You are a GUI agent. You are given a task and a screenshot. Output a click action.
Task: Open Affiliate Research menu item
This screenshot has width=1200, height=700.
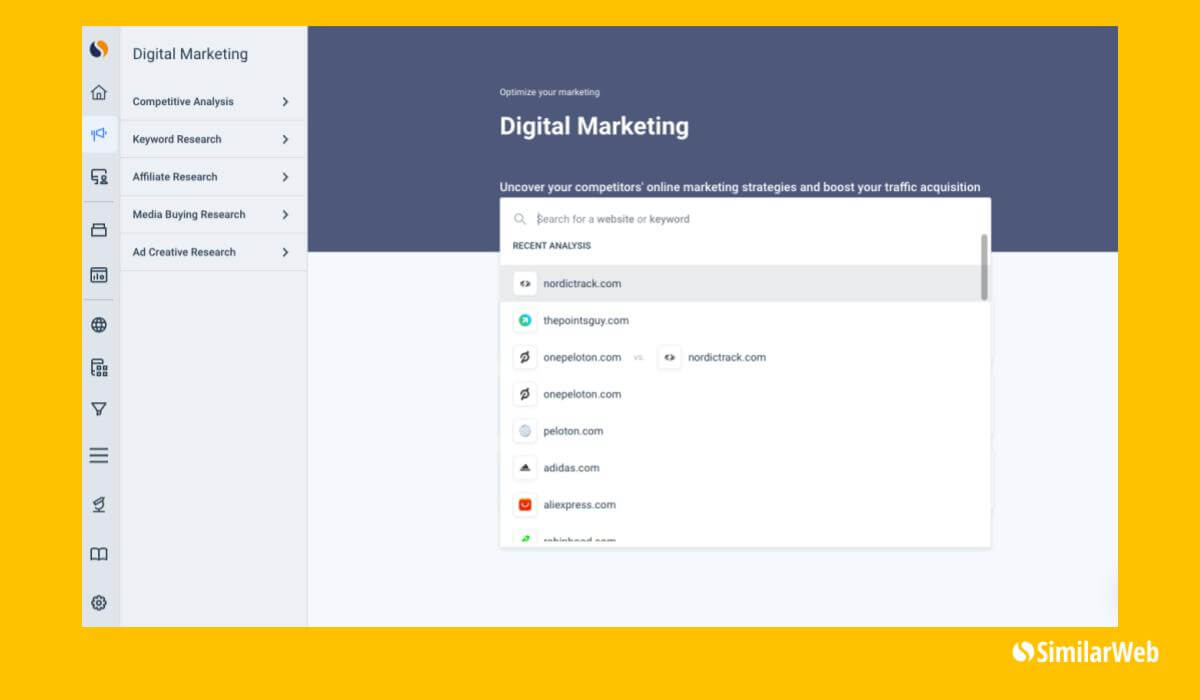213,177
